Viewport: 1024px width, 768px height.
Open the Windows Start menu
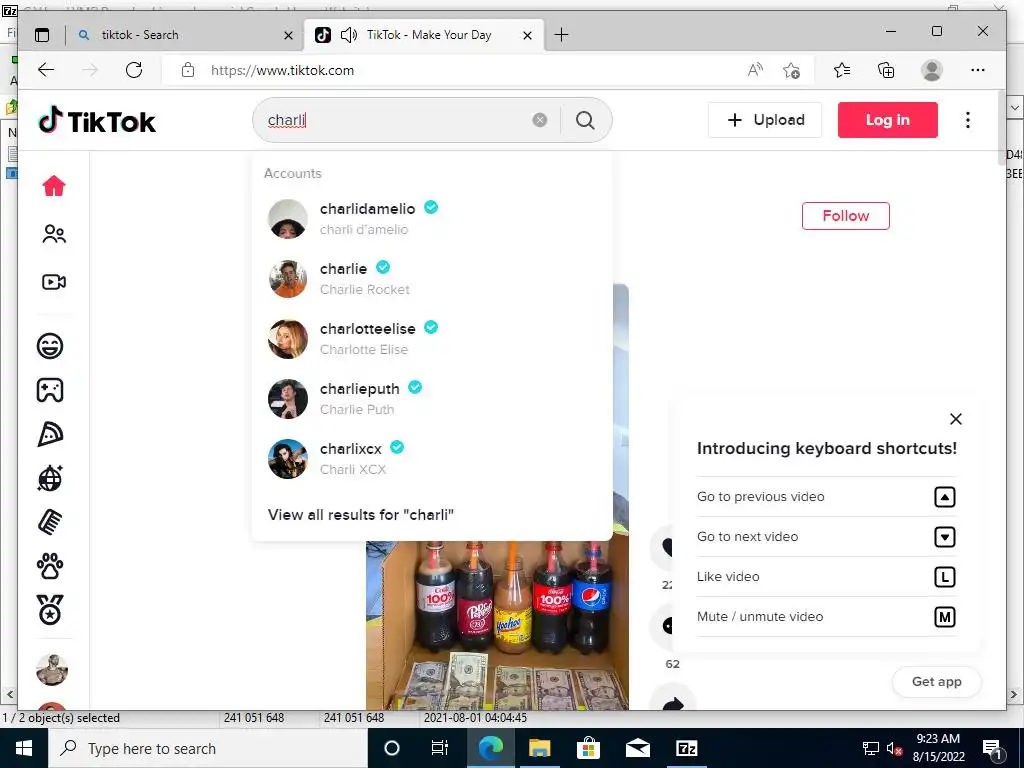click(x=24, y=748)
